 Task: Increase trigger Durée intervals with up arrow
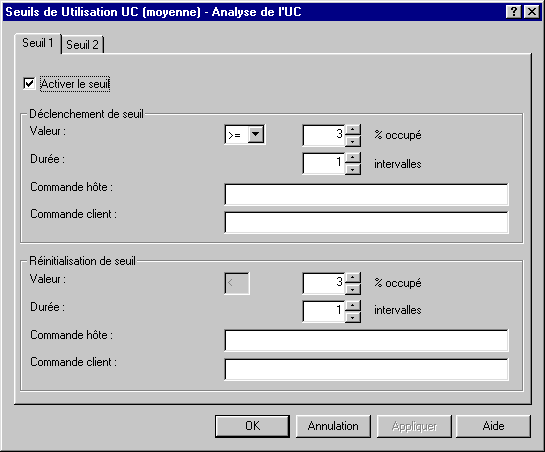[x=353, y=158]
